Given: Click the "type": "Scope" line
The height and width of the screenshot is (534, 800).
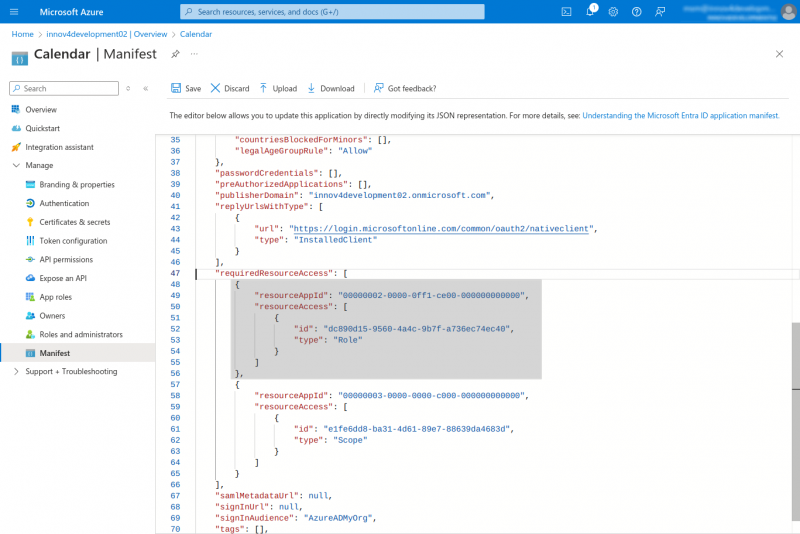Looking at the screenshot, I should (x=331, y=440).
